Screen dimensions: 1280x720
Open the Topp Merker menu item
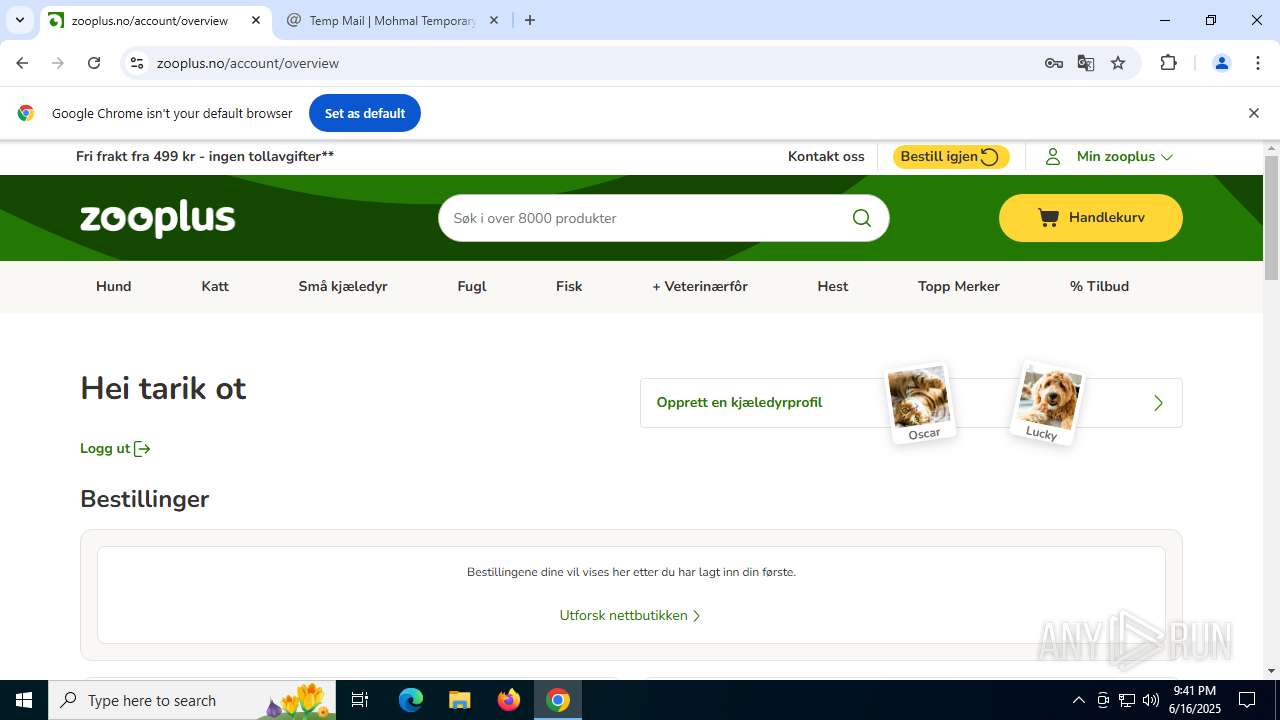point(959,286)
